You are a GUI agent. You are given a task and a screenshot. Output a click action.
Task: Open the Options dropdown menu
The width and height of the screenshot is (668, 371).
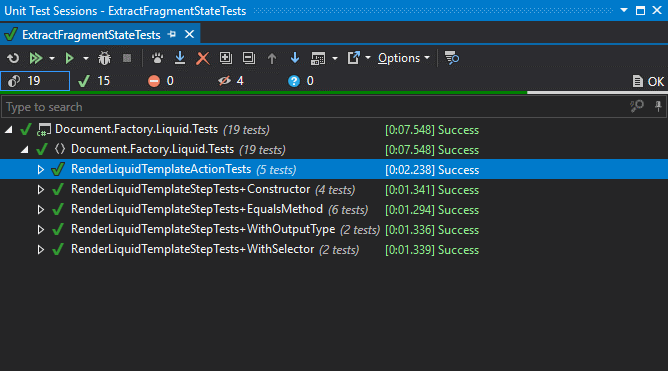tap(404, 58)
